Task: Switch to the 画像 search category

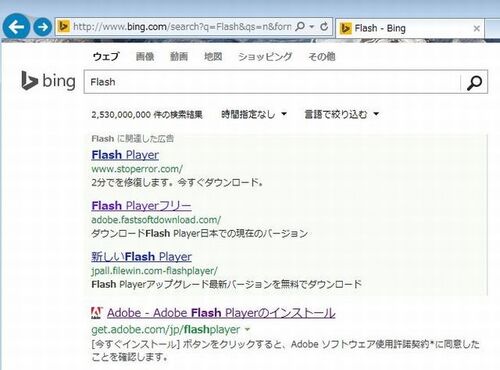Action: (145, 56)
